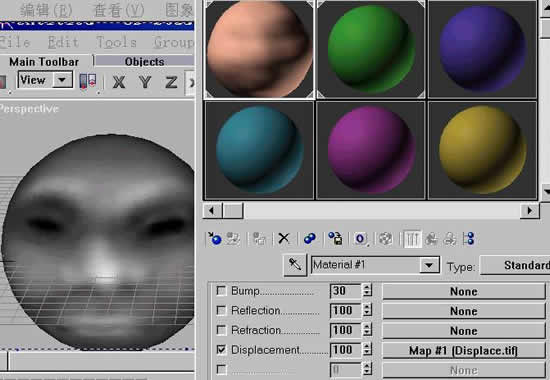Click the Go to Parent icon

click(x=431, y=239)
